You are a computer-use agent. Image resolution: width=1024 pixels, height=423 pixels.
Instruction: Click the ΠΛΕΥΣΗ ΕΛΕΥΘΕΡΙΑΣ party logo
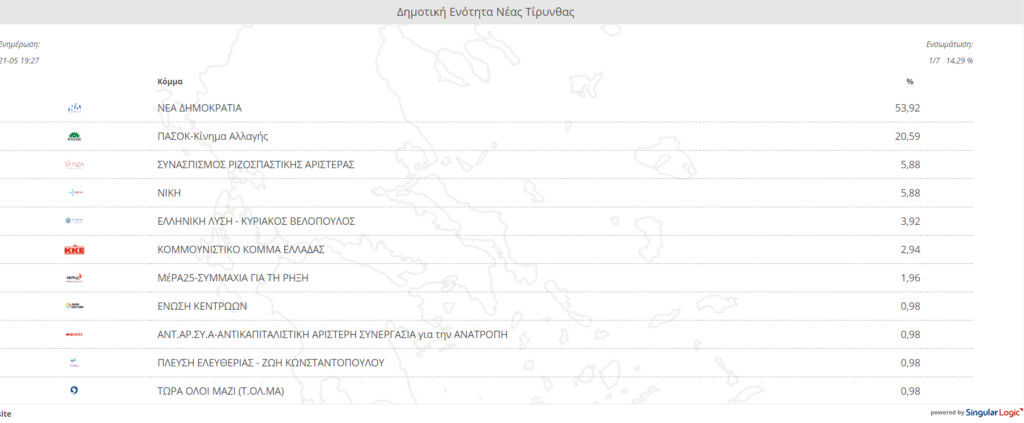pyautogui.click(x=74, y=363)
